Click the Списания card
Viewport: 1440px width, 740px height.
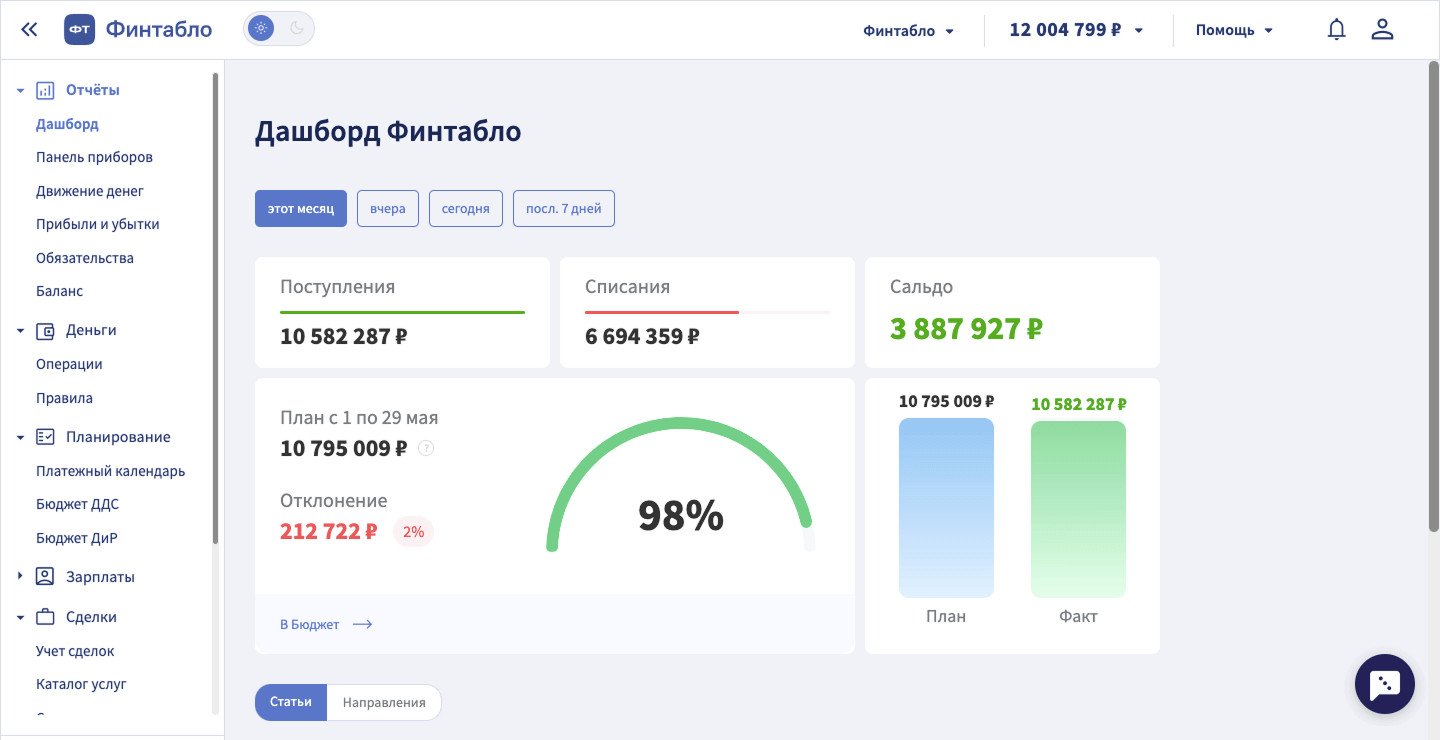[707, 312]
